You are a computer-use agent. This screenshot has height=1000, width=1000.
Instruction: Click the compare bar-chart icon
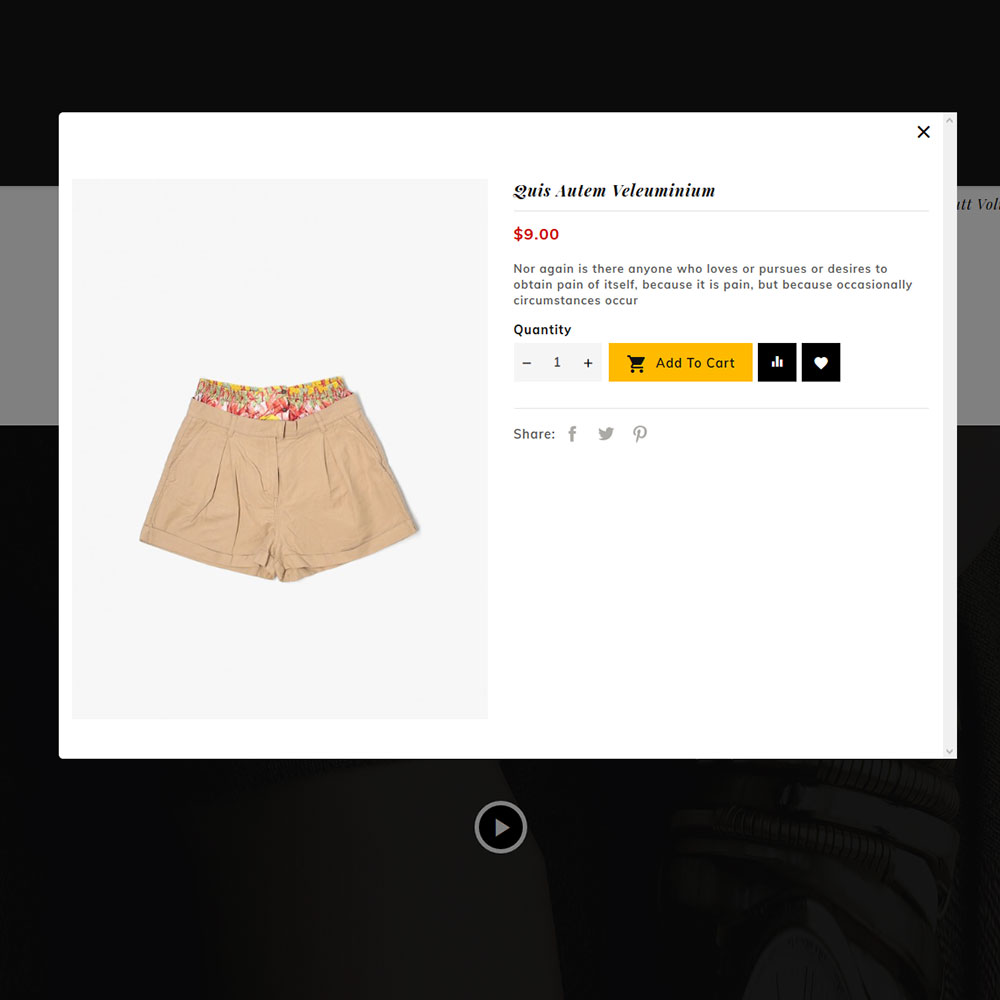click(x=777, y=362)
